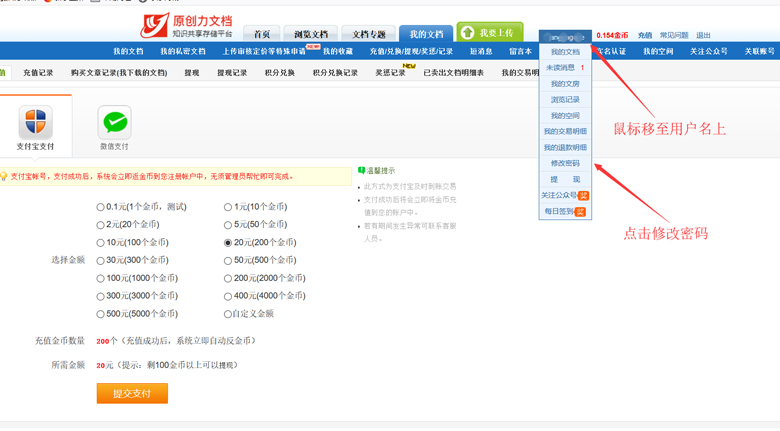Switch to the 我的文档 top tab
The image size is (780, 431).
(426, 34)
